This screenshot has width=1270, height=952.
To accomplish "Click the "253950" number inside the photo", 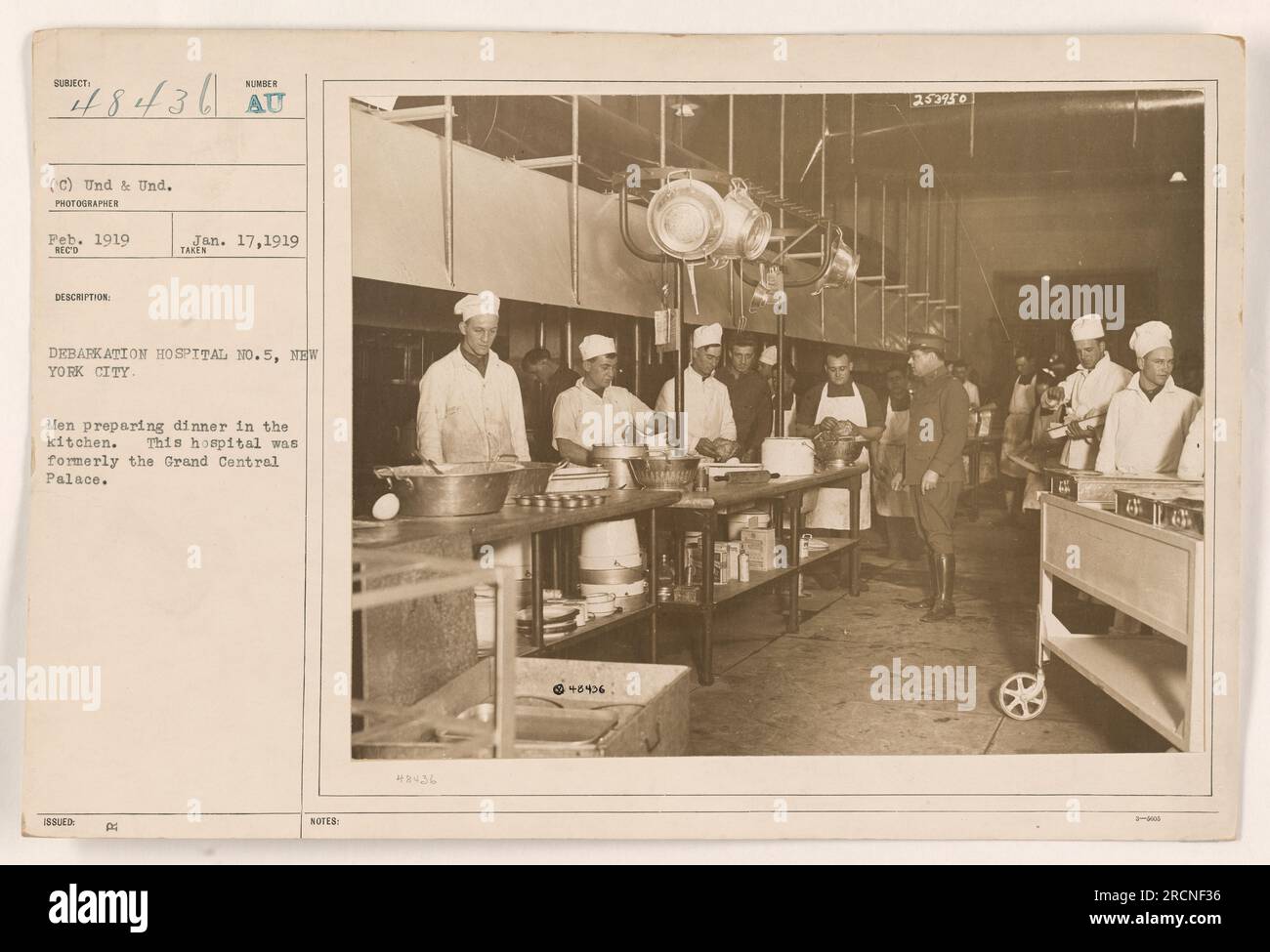I will [942, 100].
